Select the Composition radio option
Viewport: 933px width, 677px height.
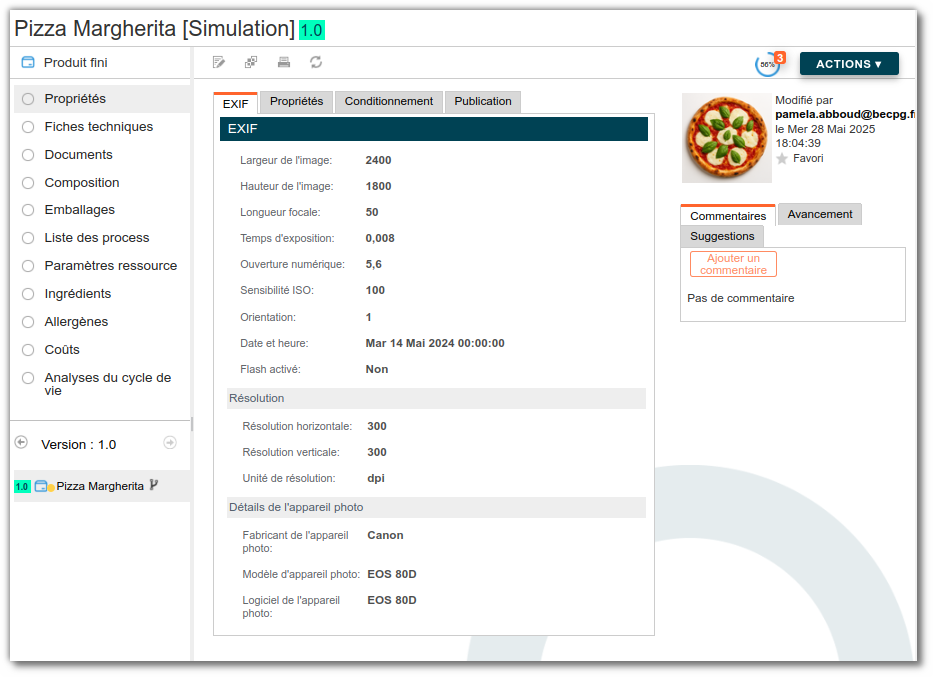[x=28, y=183]
